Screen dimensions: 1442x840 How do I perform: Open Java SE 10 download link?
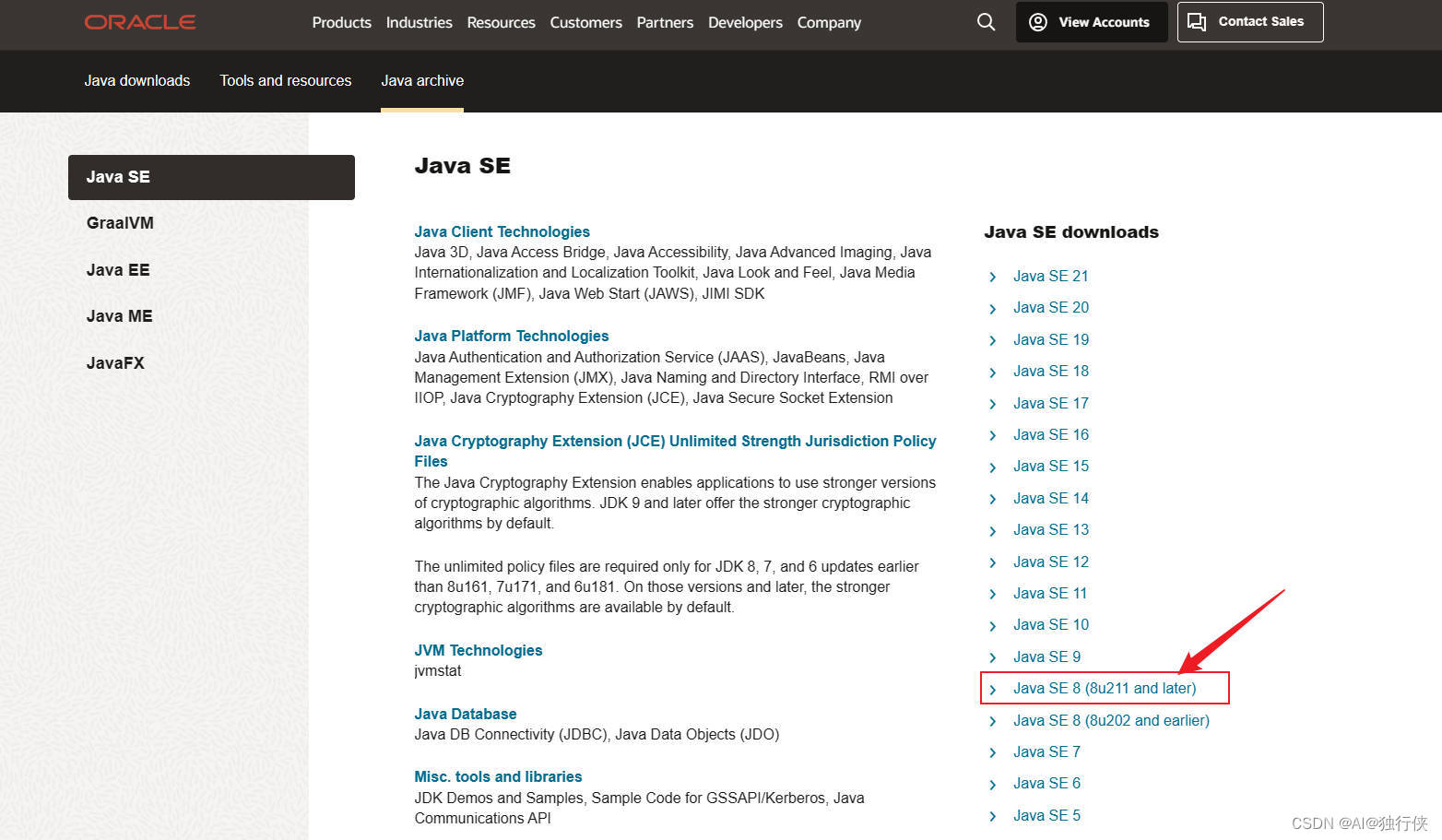1051,624
